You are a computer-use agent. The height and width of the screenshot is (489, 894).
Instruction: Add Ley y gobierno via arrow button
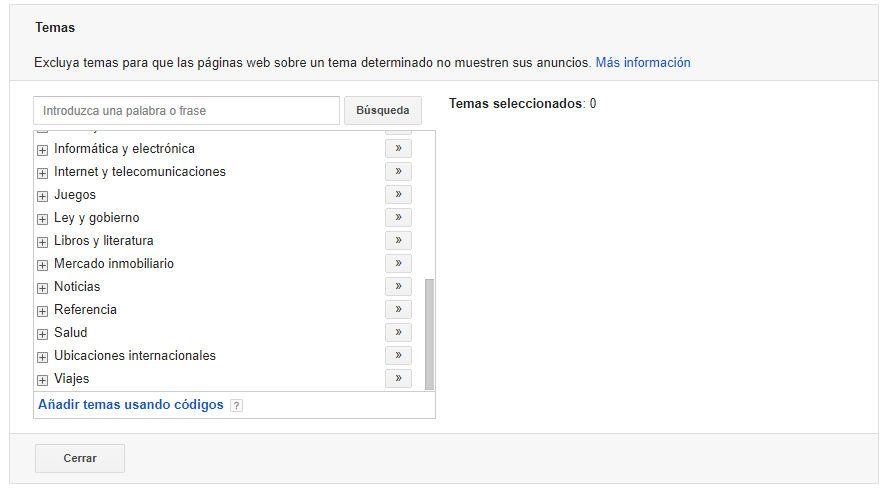click(x=398, y=218)
